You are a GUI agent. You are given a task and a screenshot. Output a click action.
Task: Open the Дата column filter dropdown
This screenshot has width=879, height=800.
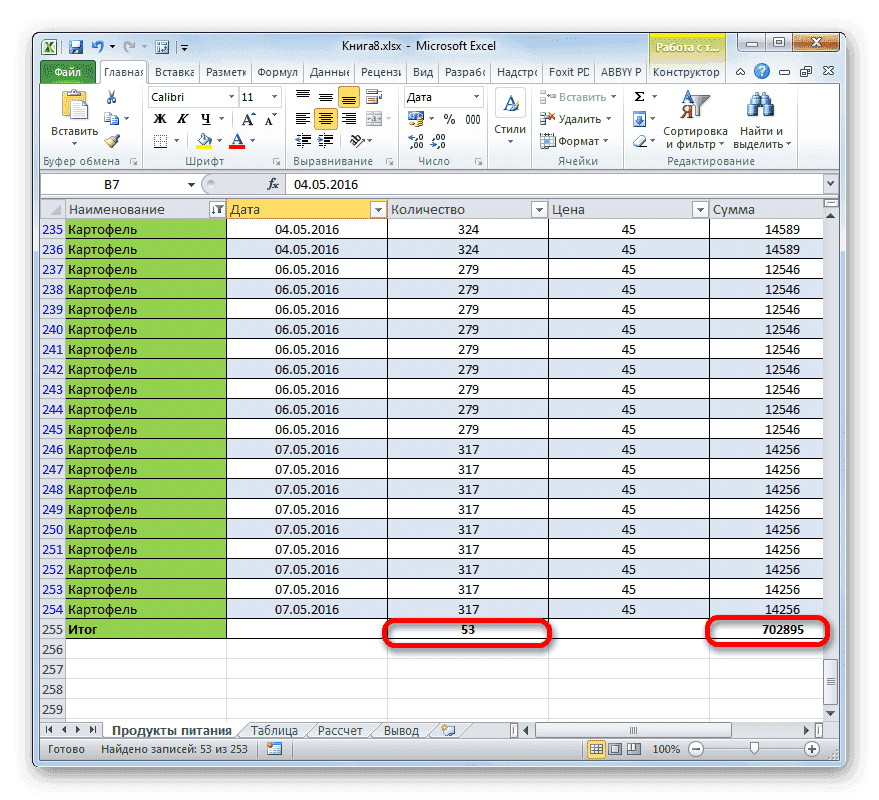click(378, 209)
